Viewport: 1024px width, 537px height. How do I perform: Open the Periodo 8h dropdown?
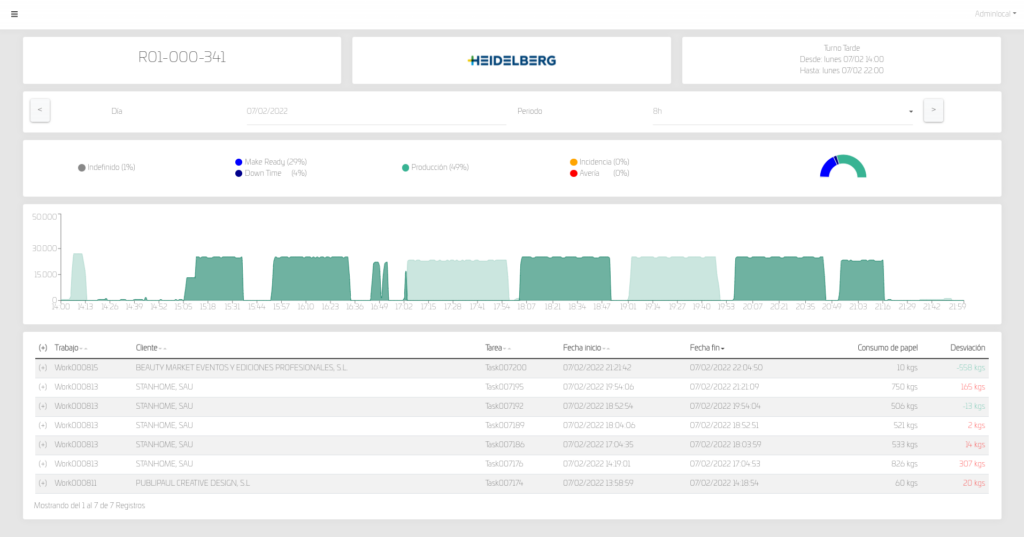point(782,111)
